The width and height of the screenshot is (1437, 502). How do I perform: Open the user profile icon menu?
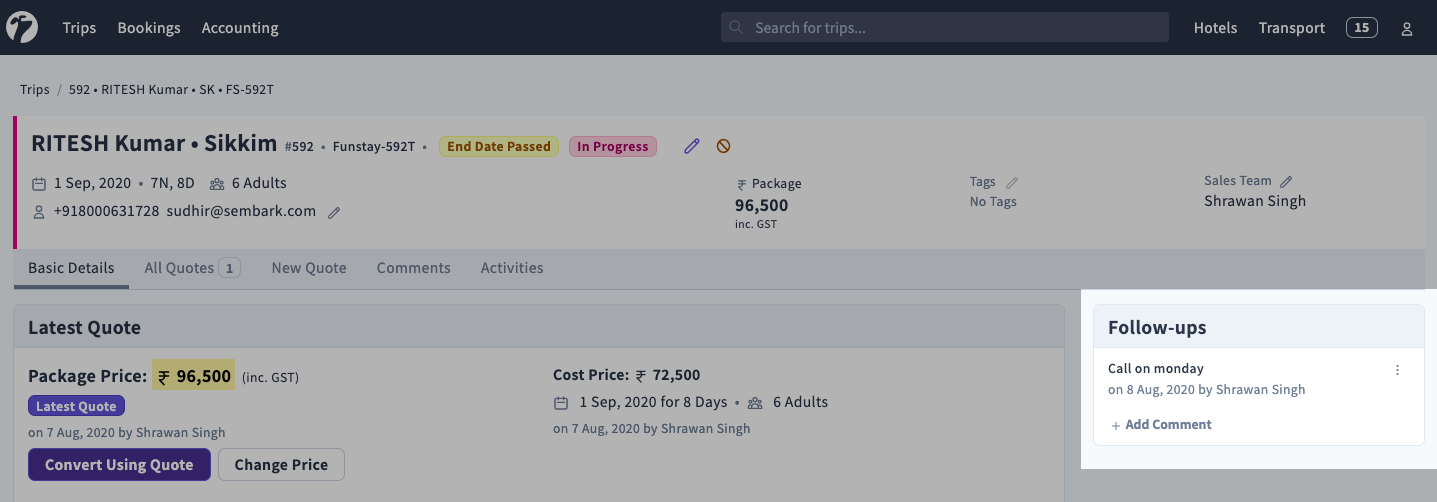[1406, 29]
